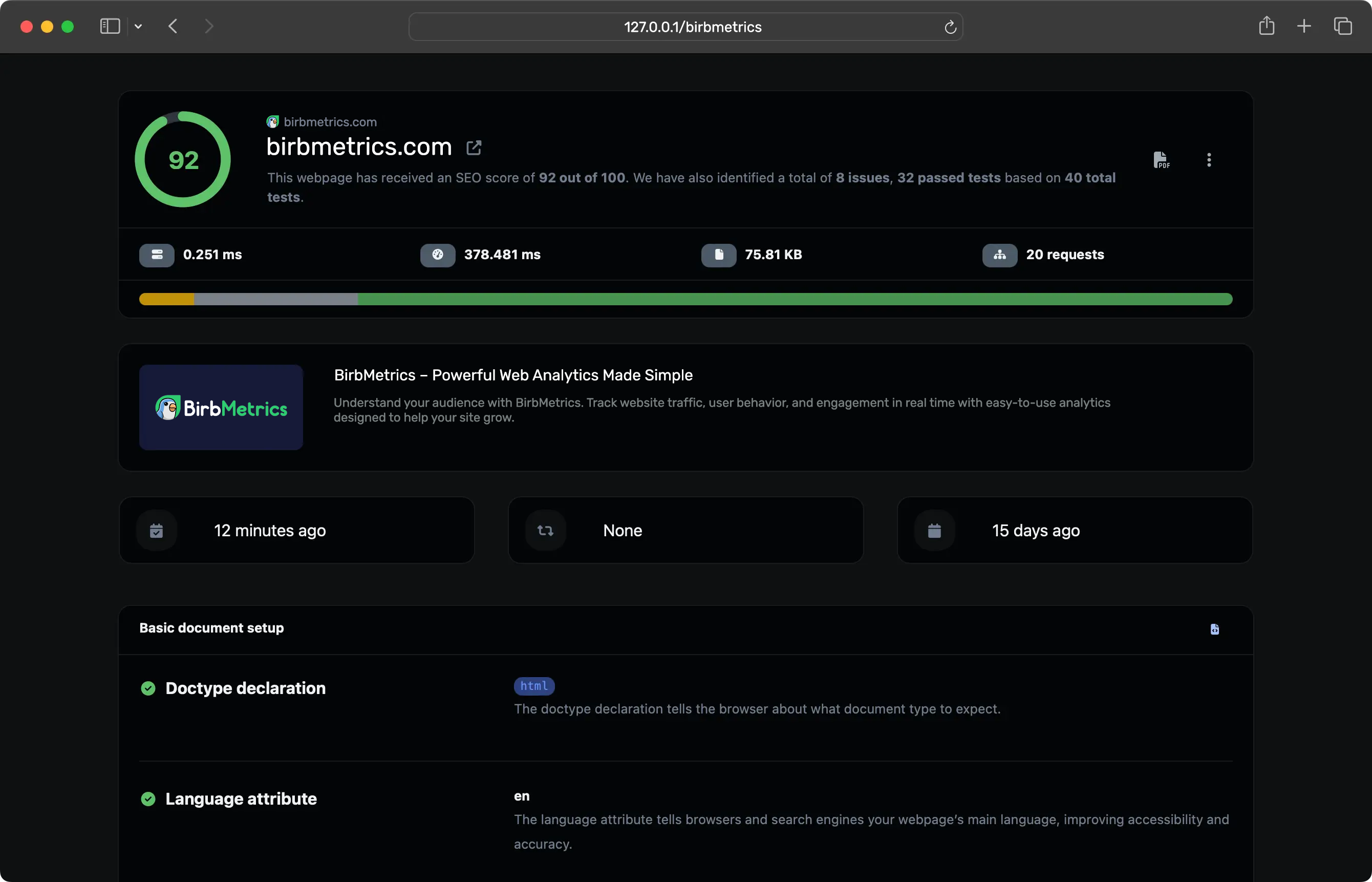Reload the page with the refresh button

950,26
